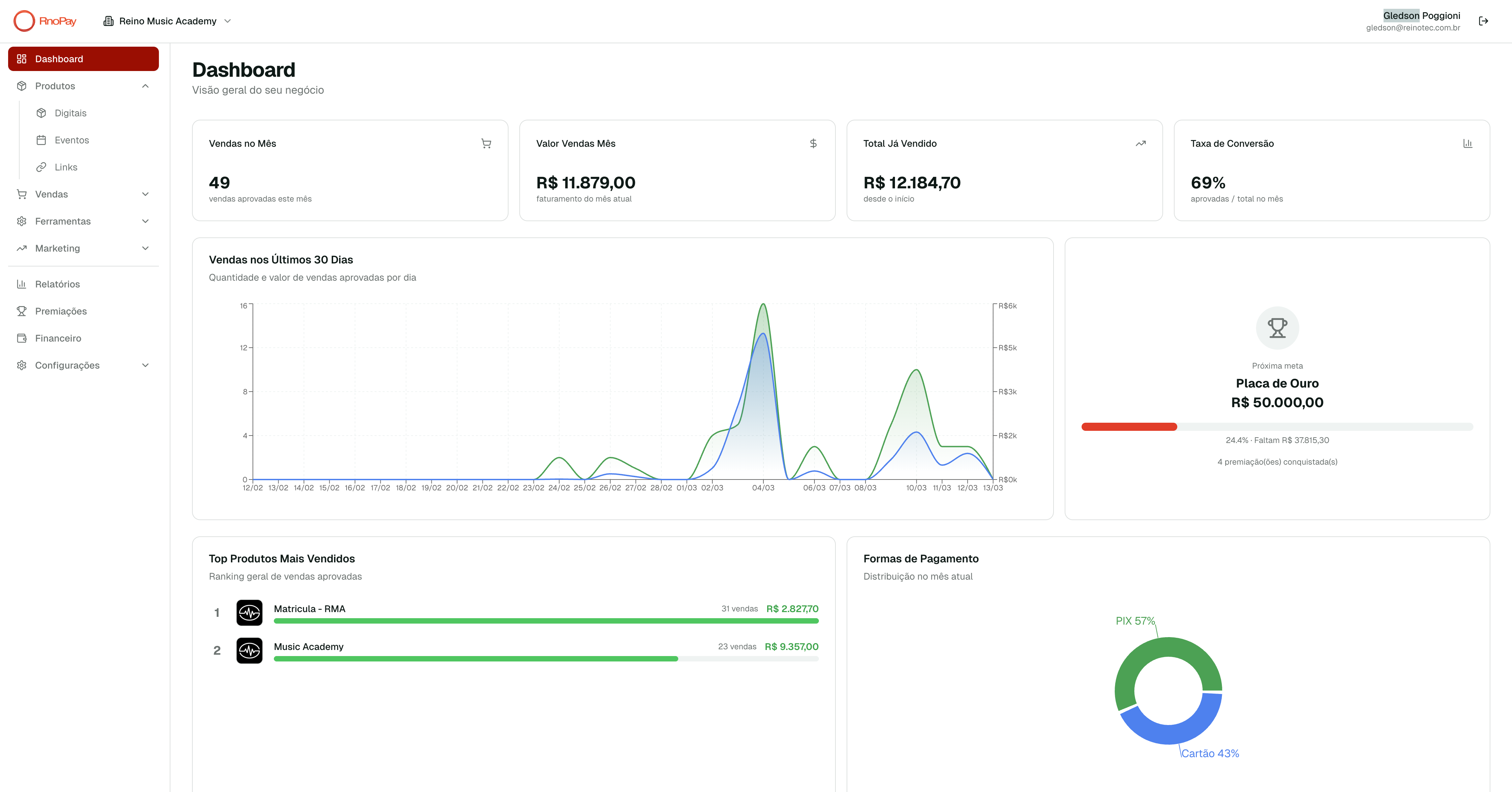Click the cart icon in Vendas no Mês

(486, 143)
